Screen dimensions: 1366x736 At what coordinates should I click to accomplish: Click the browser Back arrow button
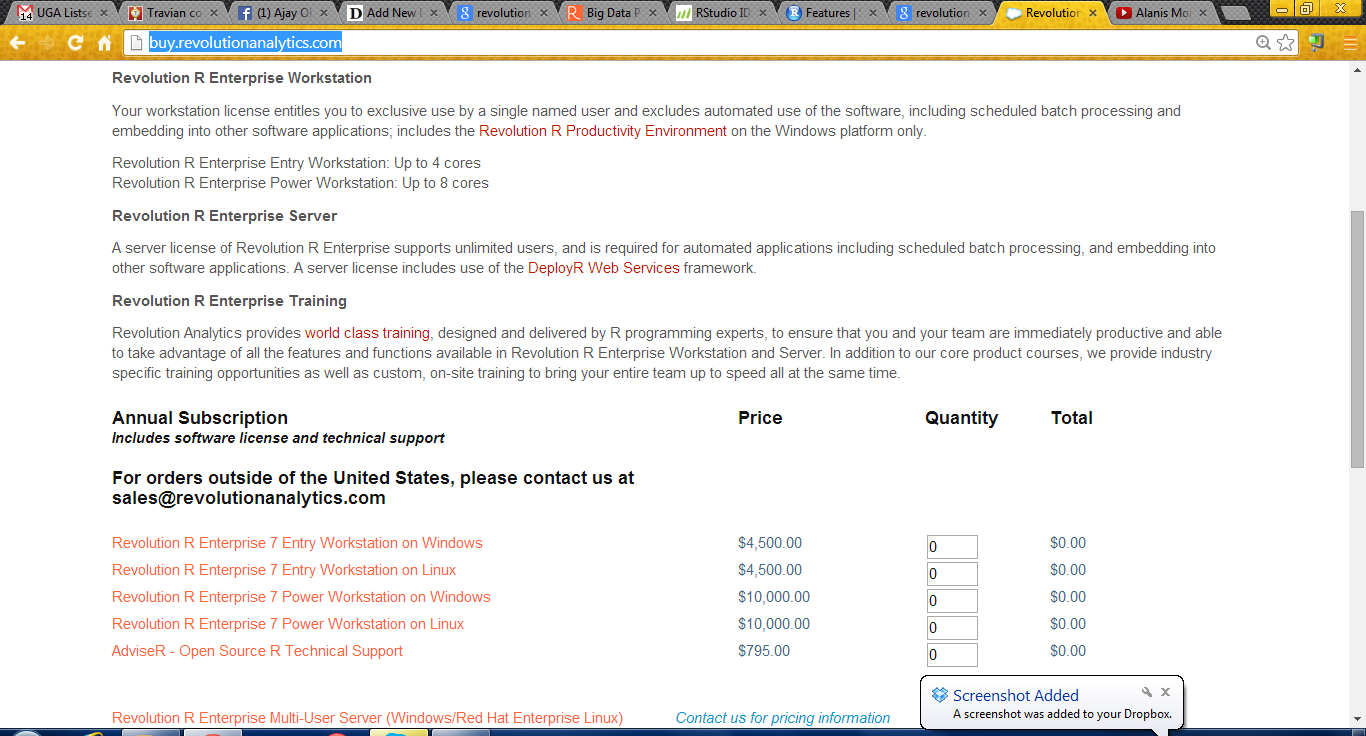tap(17, 43)
